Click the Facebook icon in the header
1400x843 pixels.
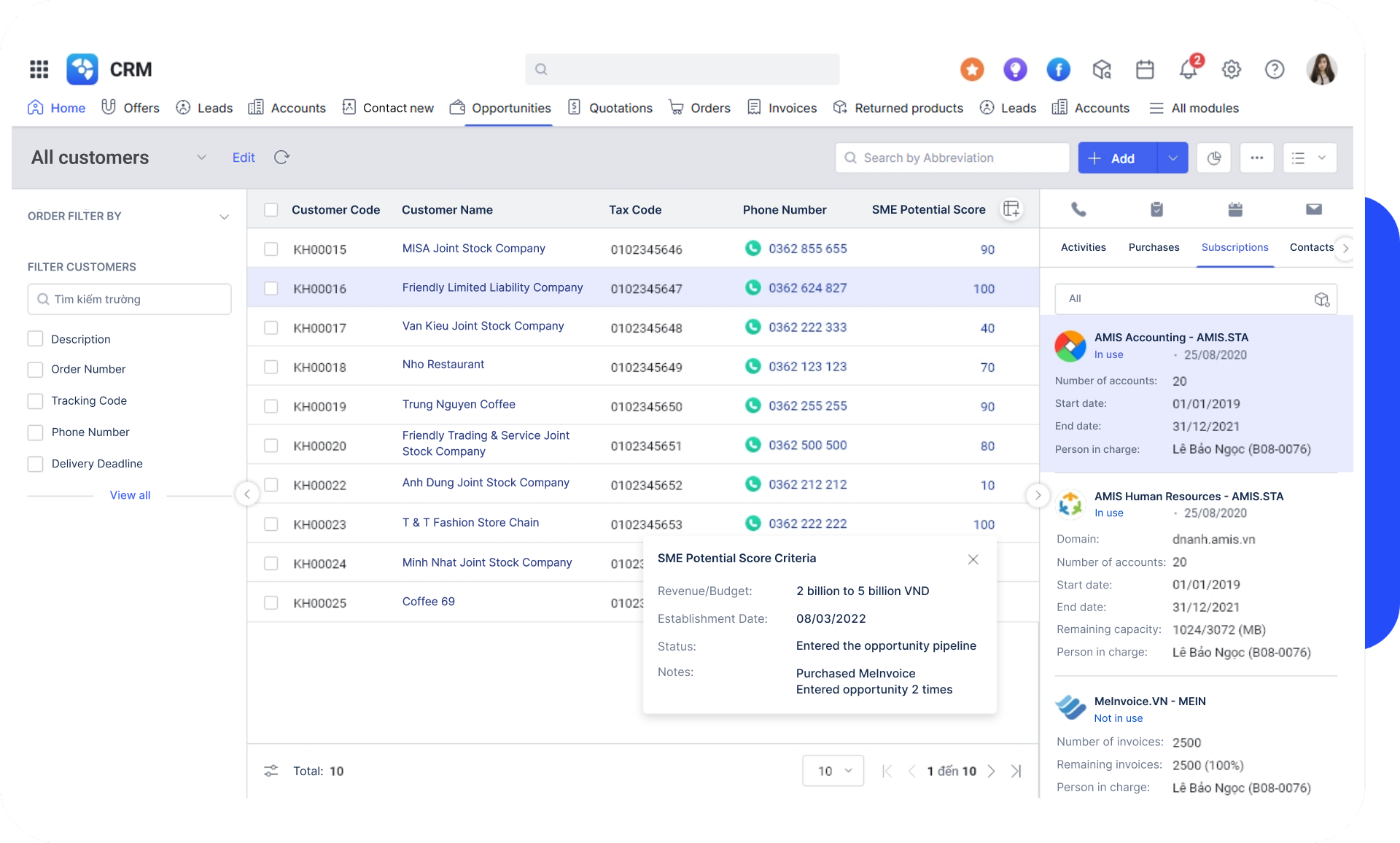[x=1058, y=69]
